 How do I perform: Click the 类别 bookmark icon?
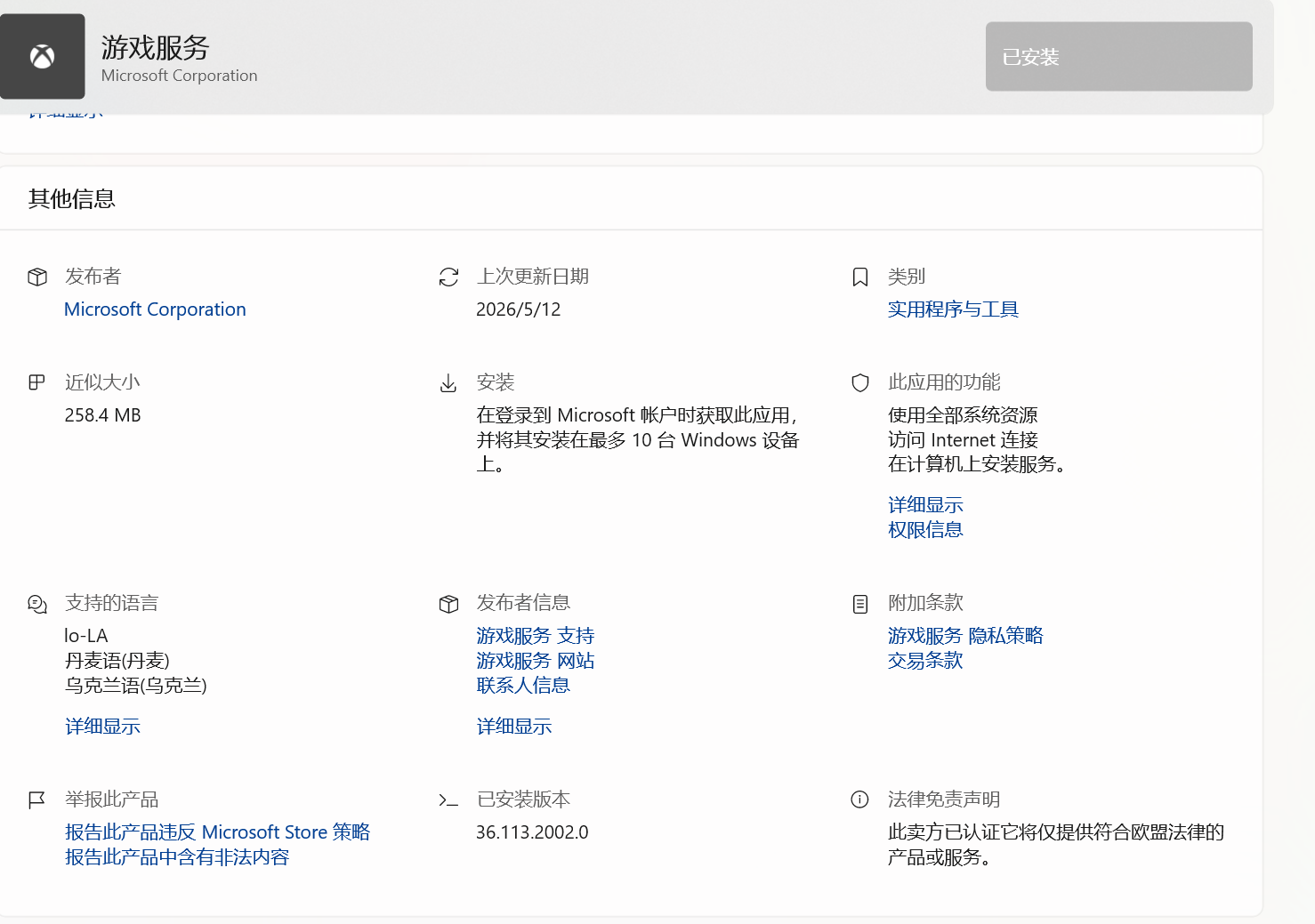pos(860,277)
